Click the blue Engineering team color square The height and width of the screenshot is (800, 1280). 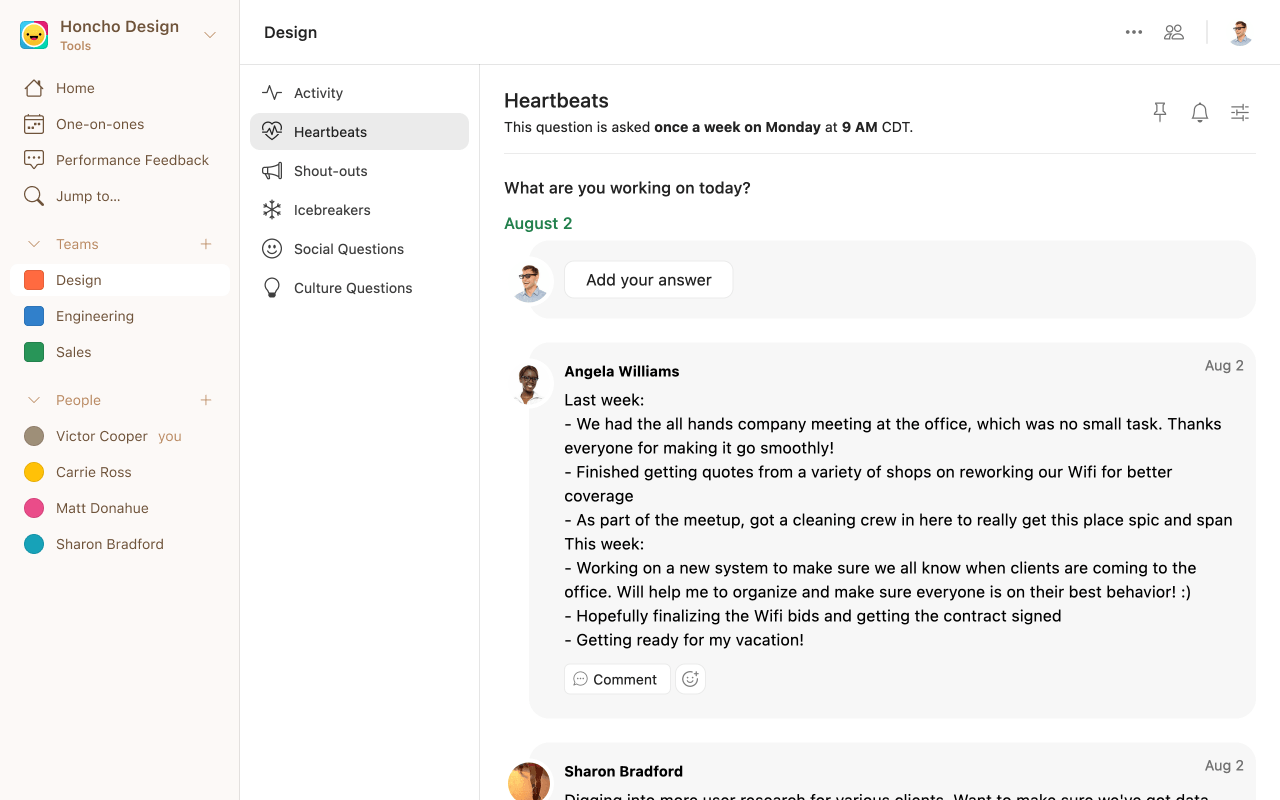pyautogui.click(x=34, y=316)
